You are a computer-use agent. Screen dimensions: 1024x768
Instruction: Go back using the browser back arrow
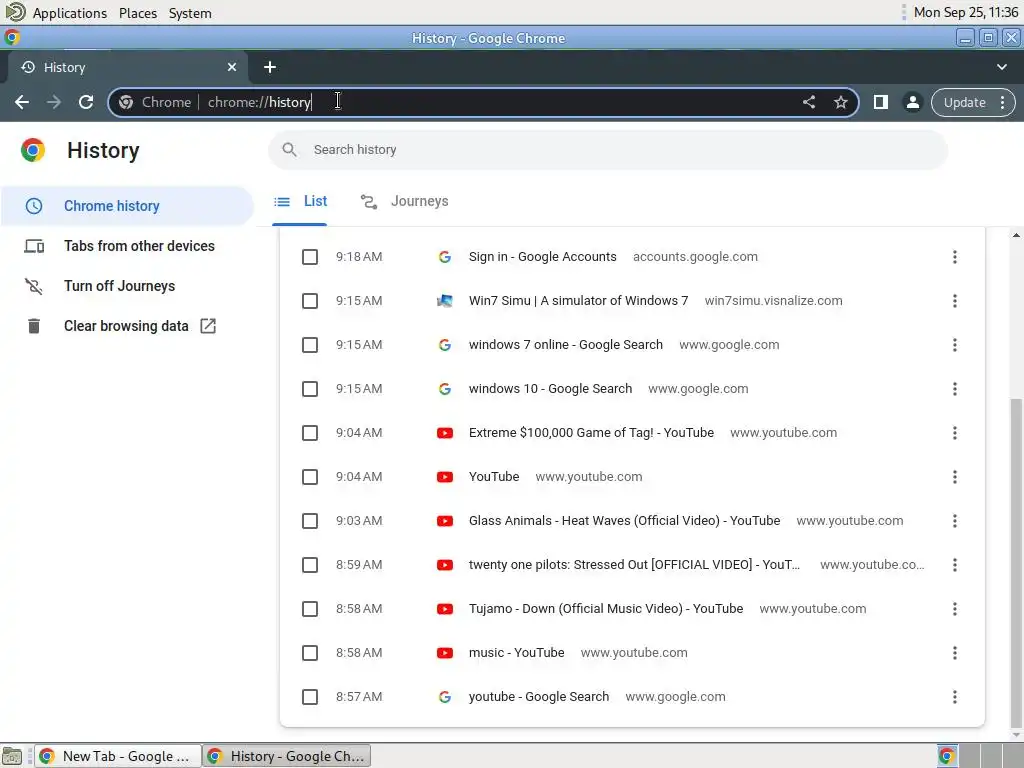(x=22, y=102)
